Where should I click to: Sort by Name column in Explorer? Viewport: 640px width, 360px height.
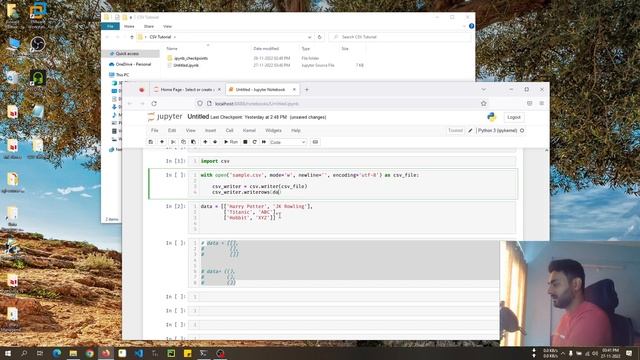pos(172,49)
